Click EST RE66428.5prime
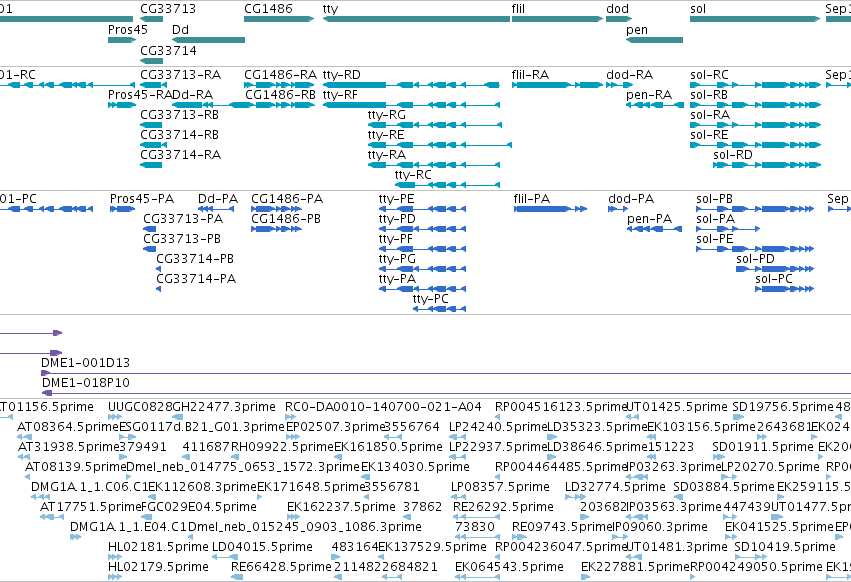The image size is (851, 582). [x=281, y=567]
